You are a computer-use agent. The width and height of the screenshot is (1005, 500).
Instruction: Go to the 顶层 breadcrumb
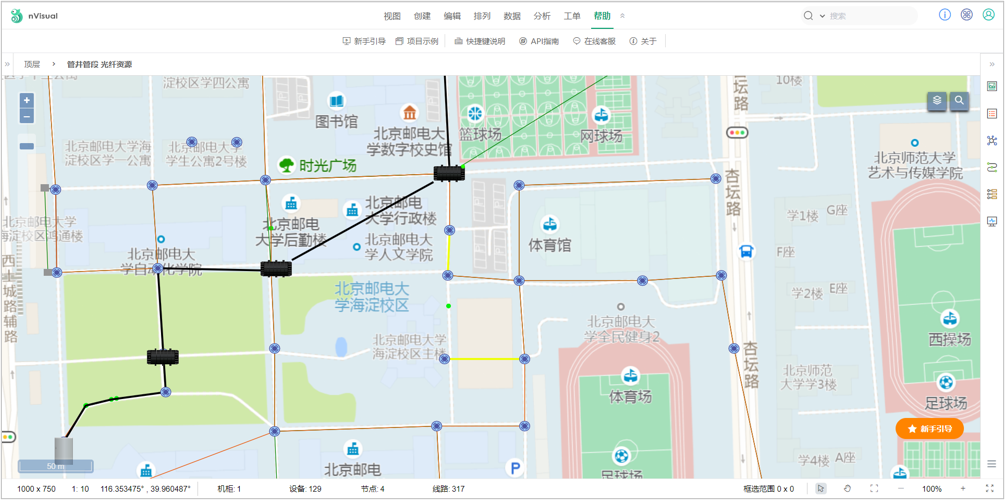32,64
